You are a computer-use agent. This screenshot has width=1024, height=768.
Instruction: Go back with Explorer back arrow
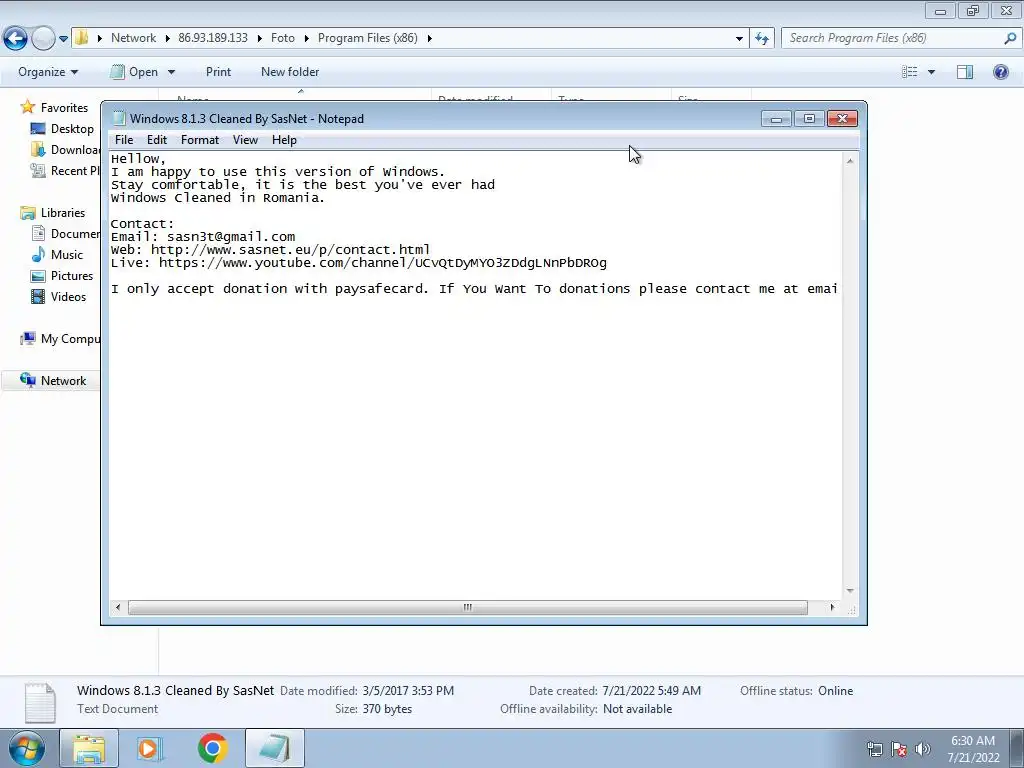(x=15, y=39)
